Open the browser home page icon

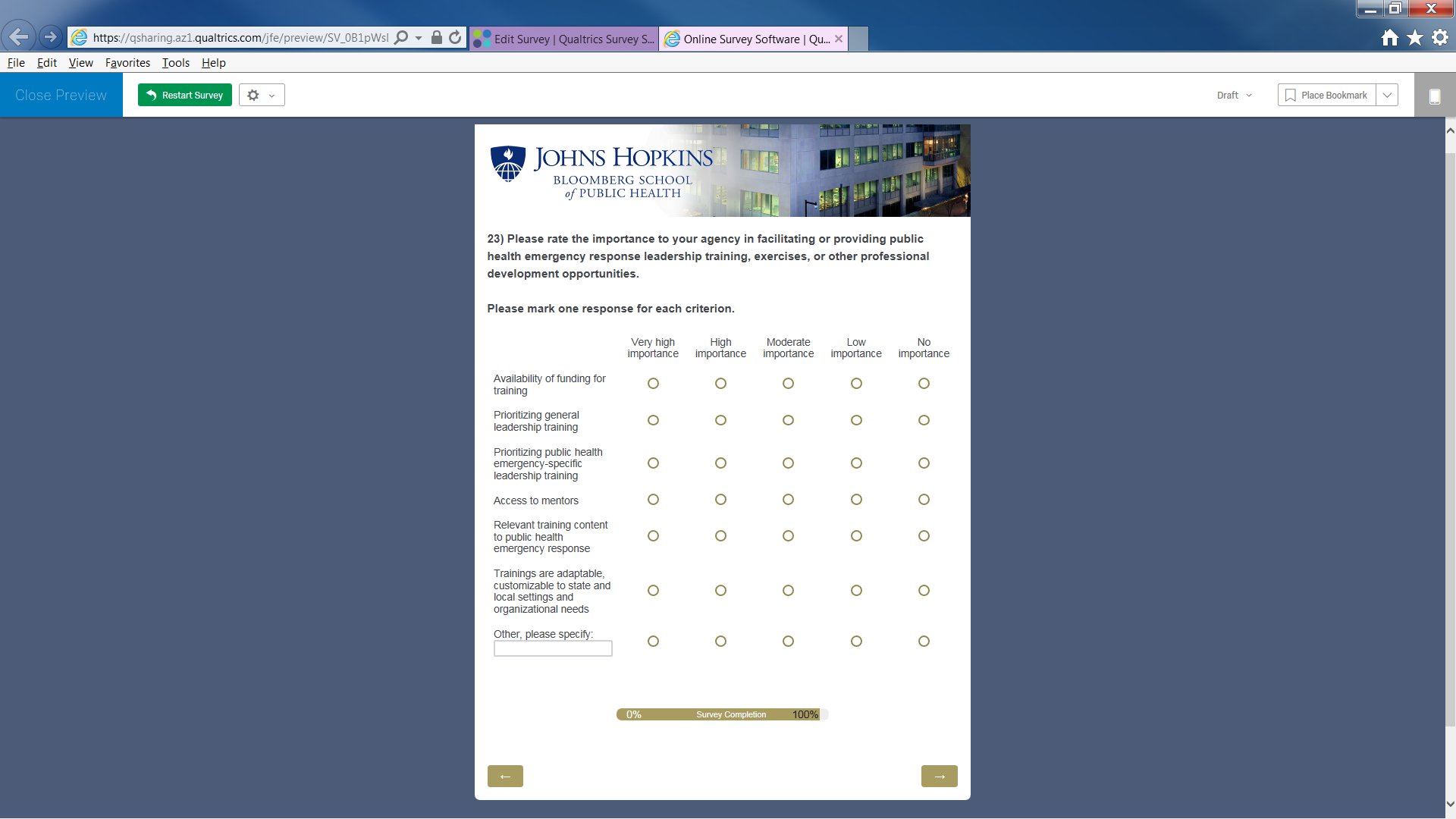pos(1389,38)
